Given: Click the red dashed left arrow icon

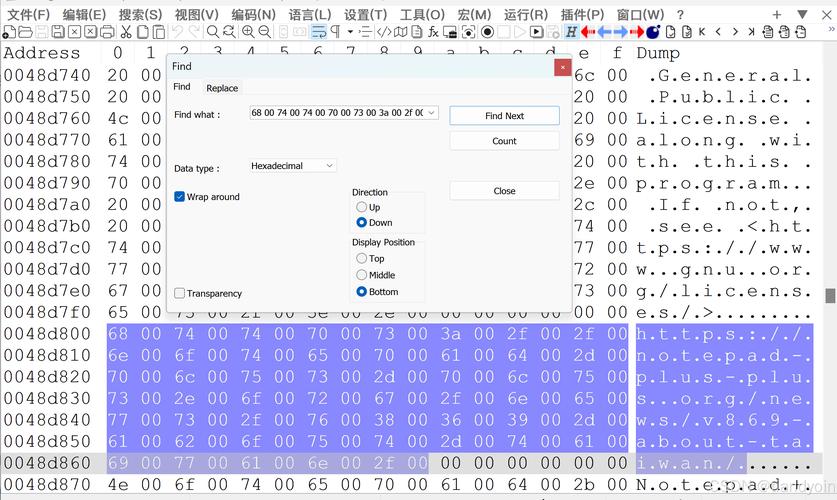Looking at the screenshot, I should click(x=588, y=32).
